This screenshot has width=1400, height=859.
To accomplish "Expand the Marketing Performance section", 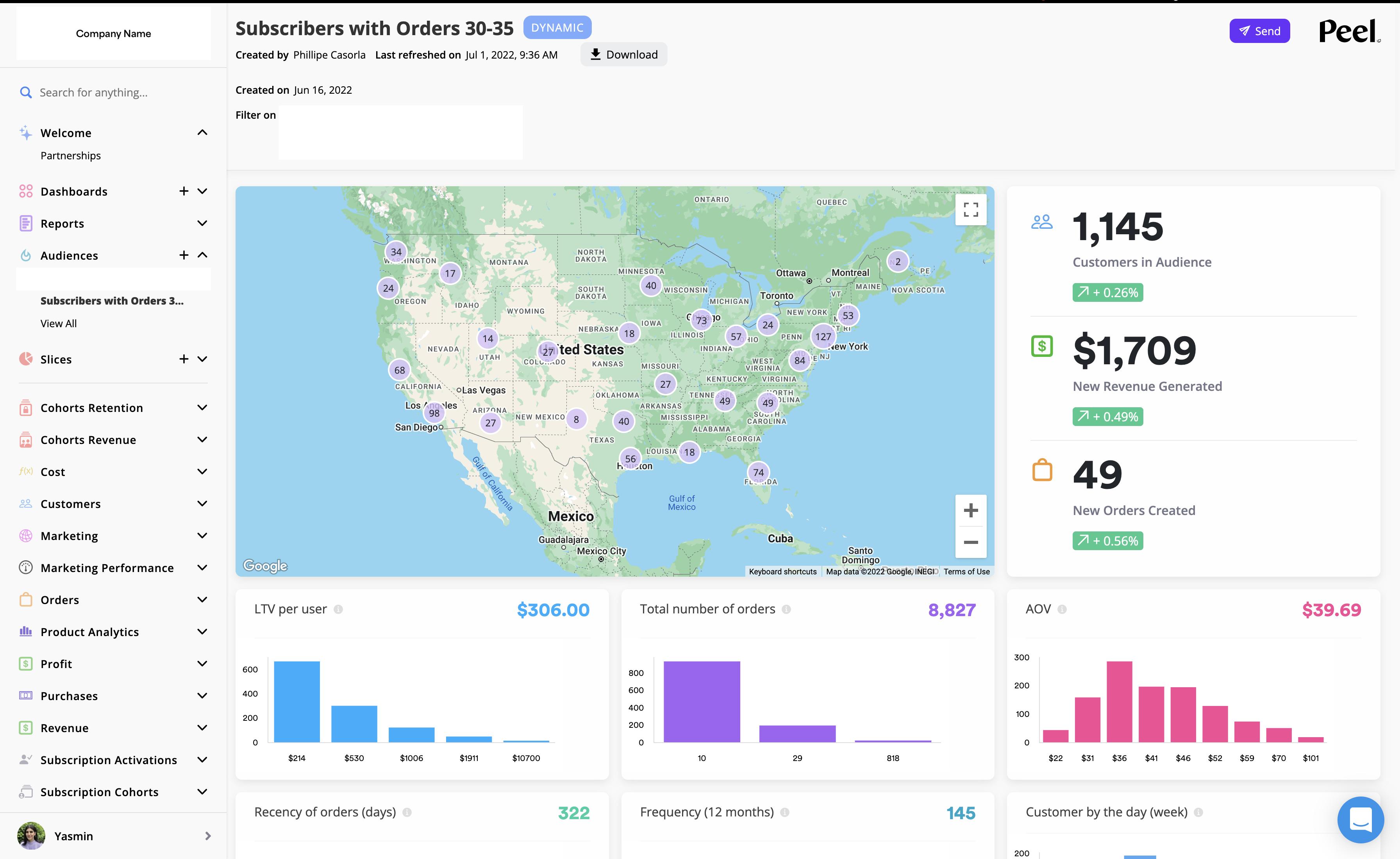I will (202, 568).
